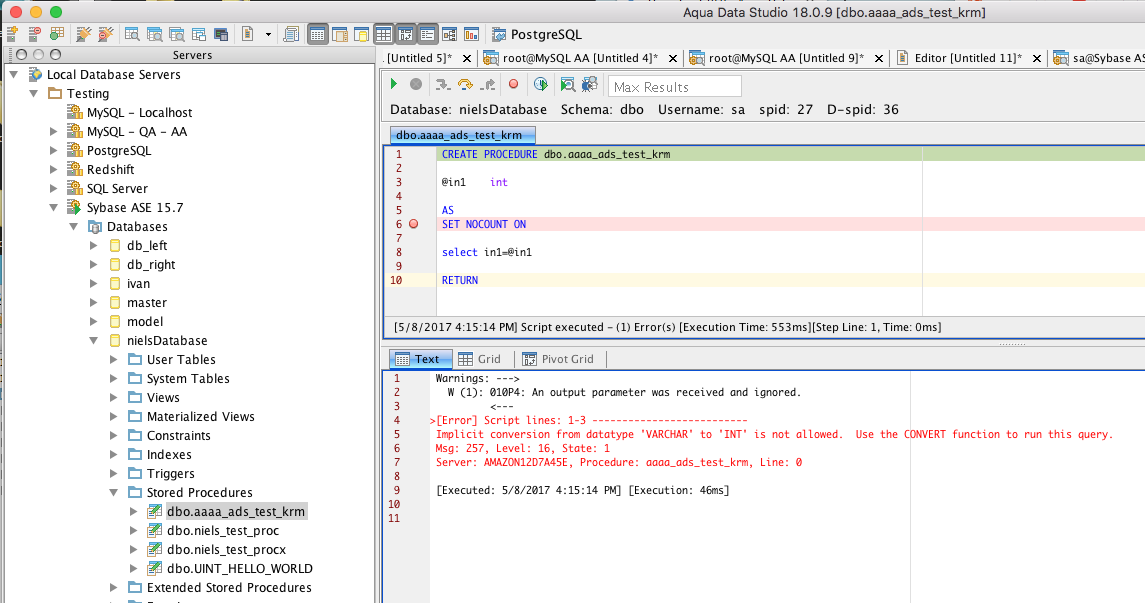Screen dimensions: 1145x603
Task: Collapse the Sybase ASE 15.7 server node
Action: click(x=55, y=208)
